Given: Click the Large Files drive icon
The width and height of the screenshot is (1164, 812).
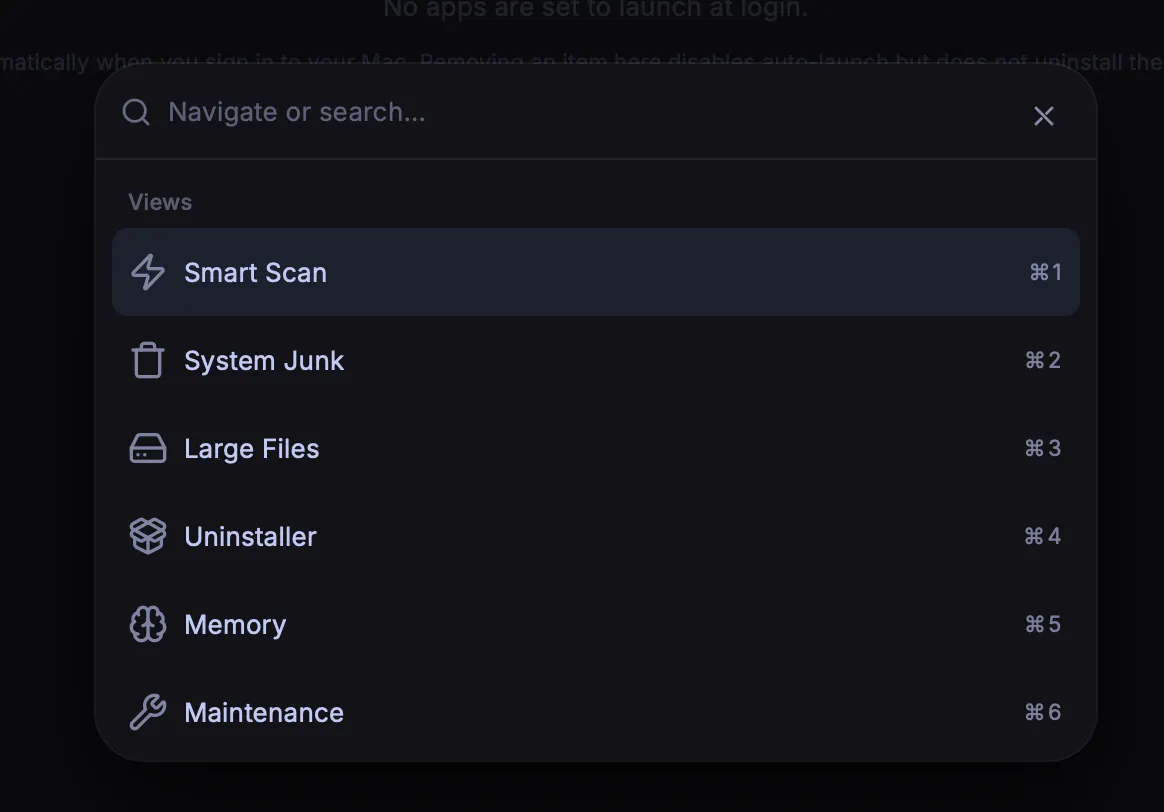Looking at the screenshot, I should [x=148, y=448].
